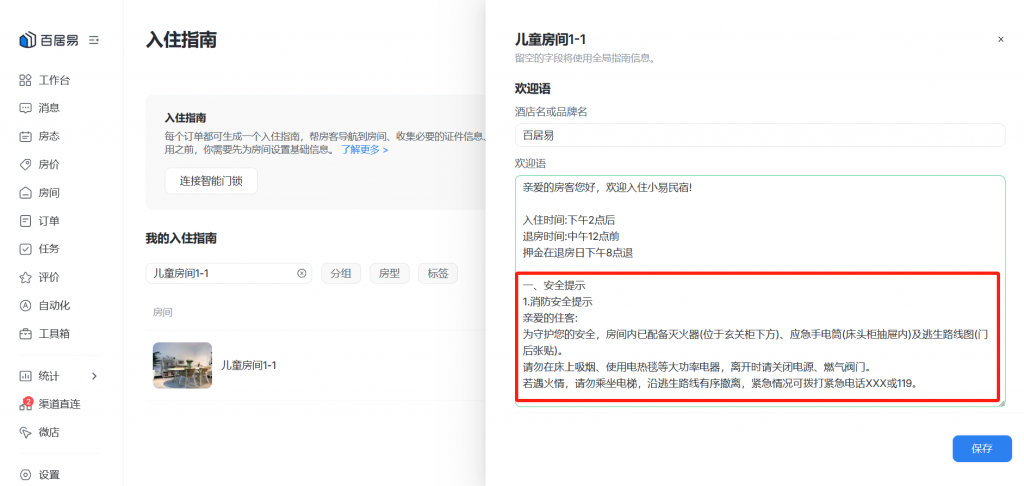Image resolution: width=1024 pixels, height=486 pixels.
Task: Click the 工作台 workbench icon in sidebar
Action: 26,80
